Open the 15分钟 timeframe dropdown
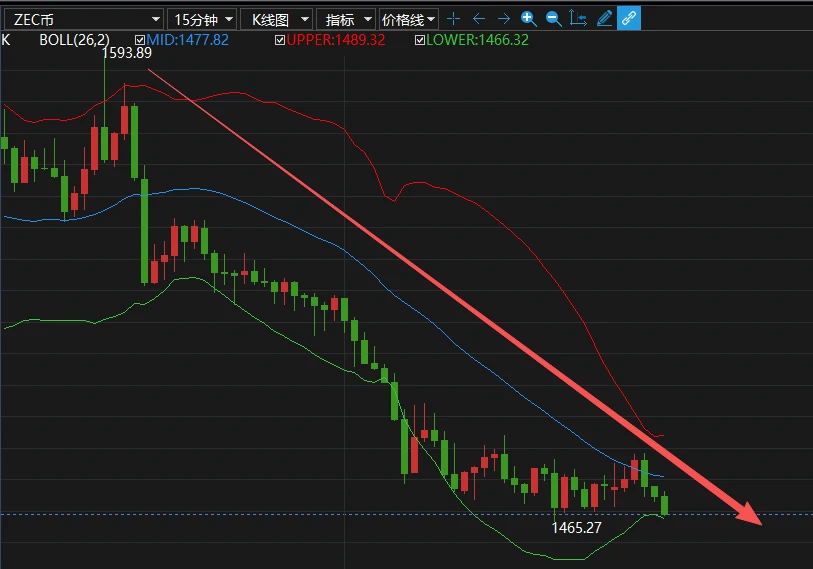 202,20
